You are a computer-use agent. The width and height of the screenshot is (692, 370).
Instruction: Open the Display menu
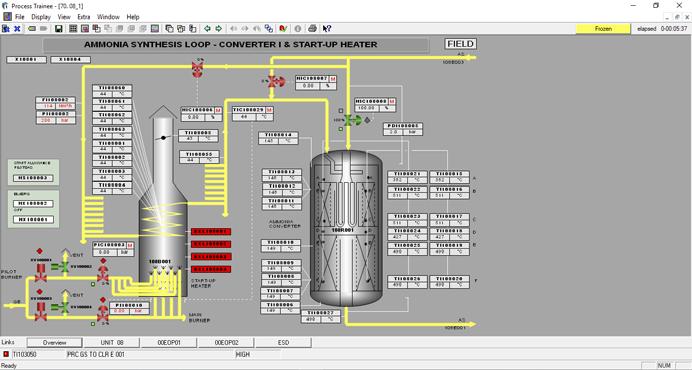click(41, 17)
